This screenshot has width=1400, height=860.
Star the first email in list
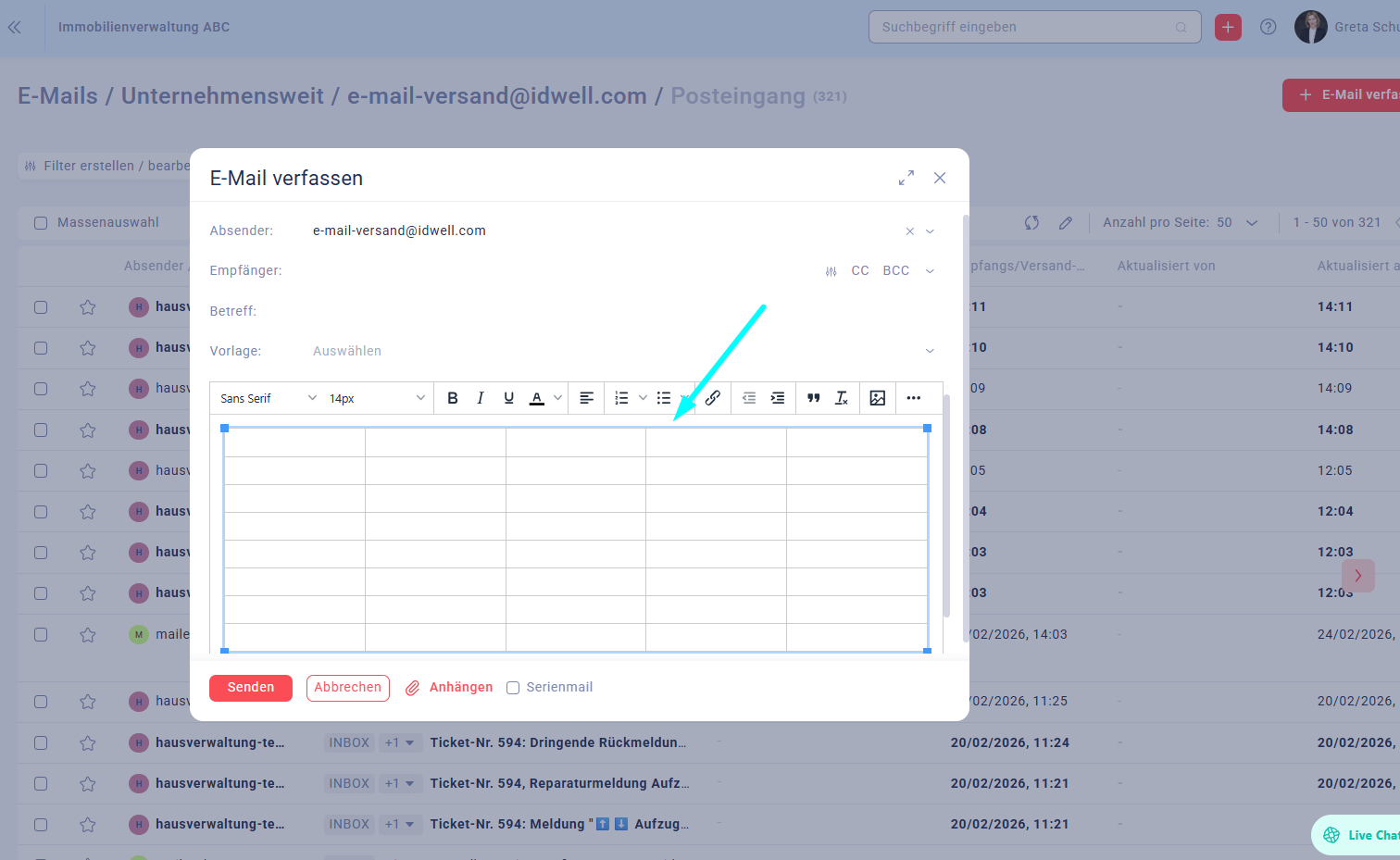click(x=88, y=307)
